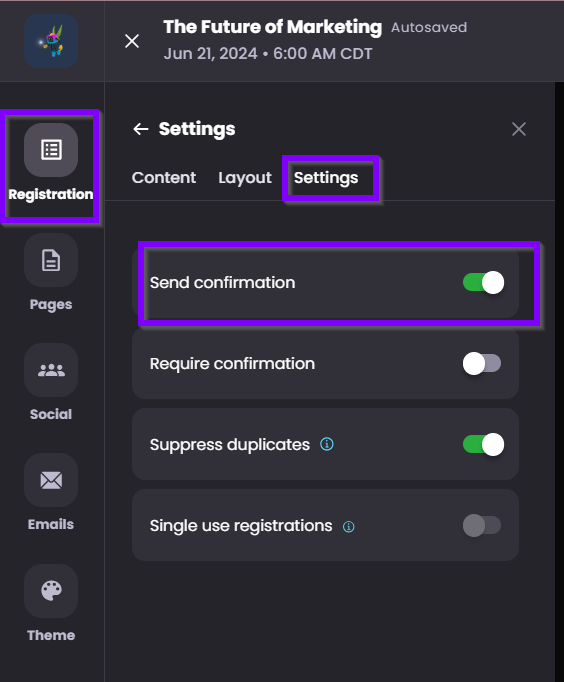Close the Settings panel with X
Screen dimensions: 564x682
pyautogui.click(x=519, y=129)
